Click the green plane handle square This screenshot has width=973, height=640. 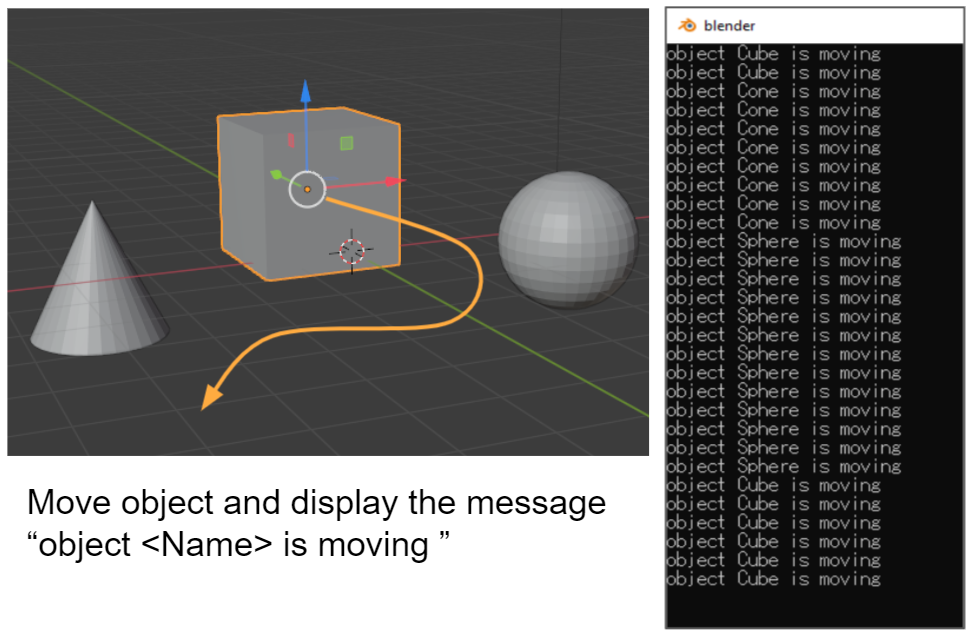click(346, 143)
